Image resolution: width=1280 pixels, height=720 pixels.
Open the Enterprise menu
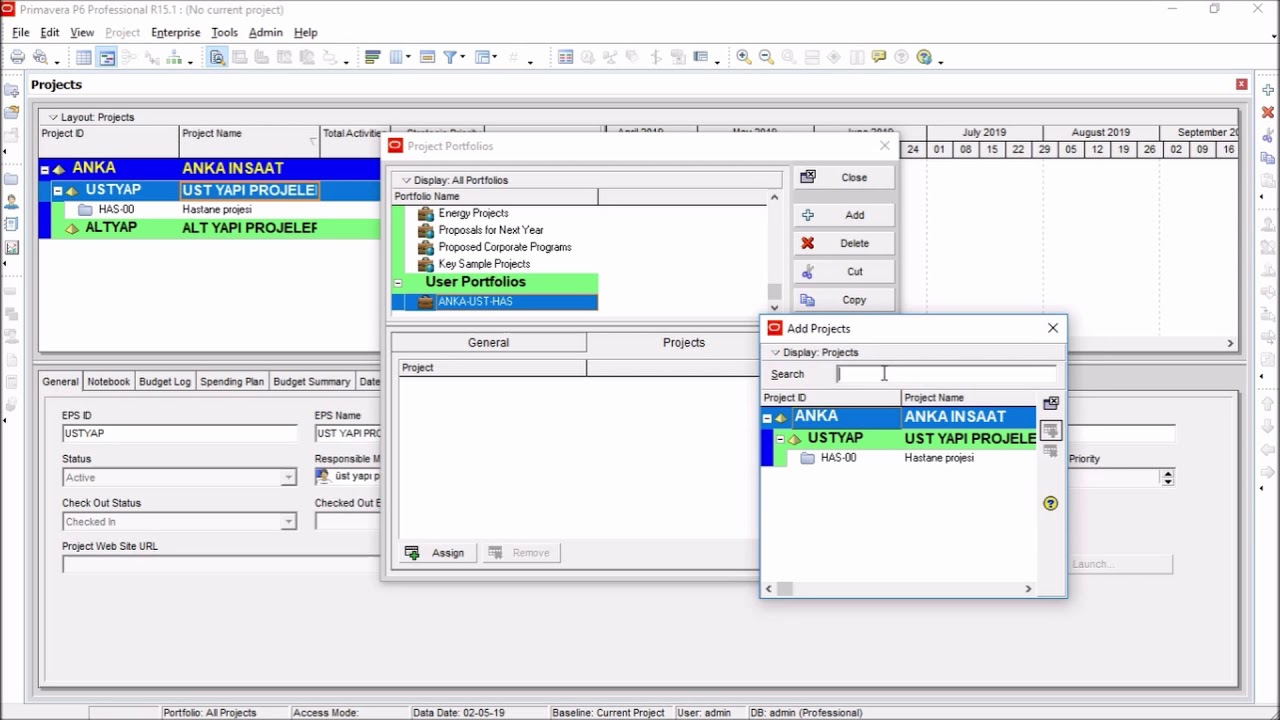tap(176, 32)
